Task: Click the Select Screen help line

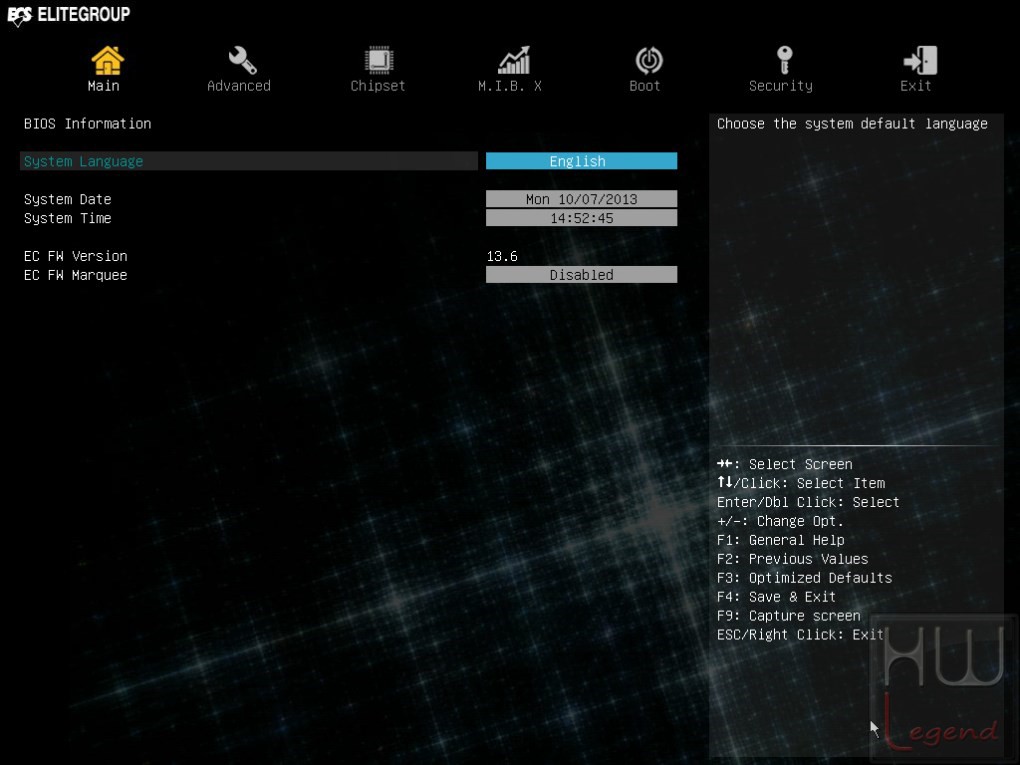Action: point(785,464)
